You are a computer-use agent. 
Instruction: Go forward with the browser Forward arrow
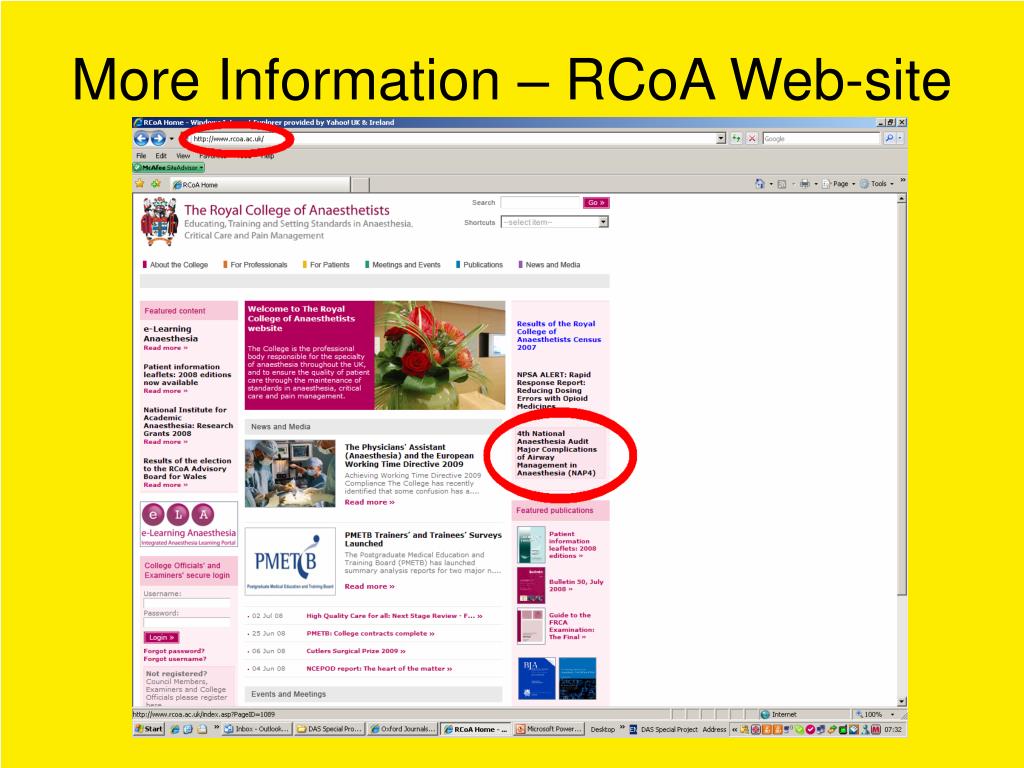tap(158, 138)
